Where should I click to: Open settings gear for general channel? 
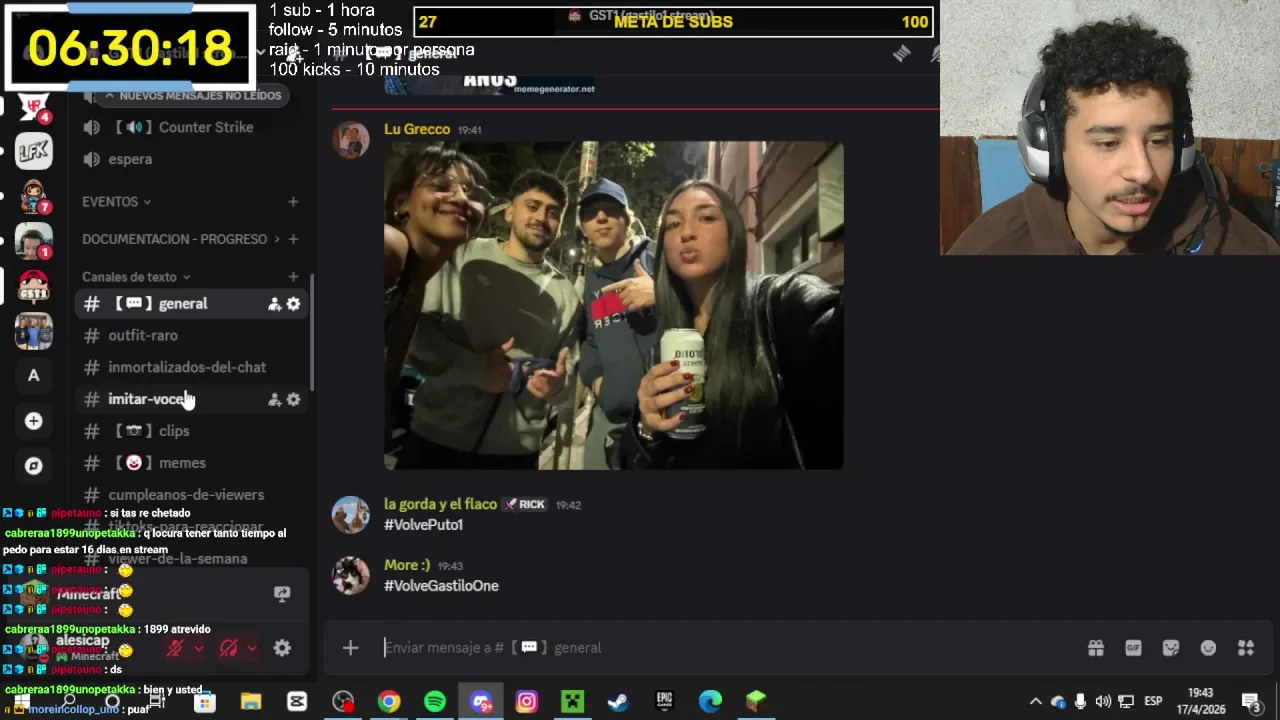293,304
